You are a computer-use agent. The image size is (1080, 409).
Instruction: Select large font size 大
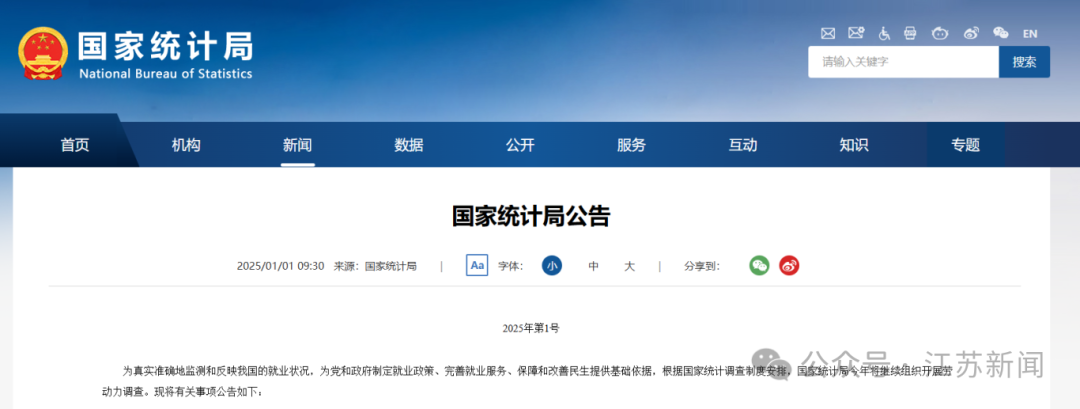629,266
